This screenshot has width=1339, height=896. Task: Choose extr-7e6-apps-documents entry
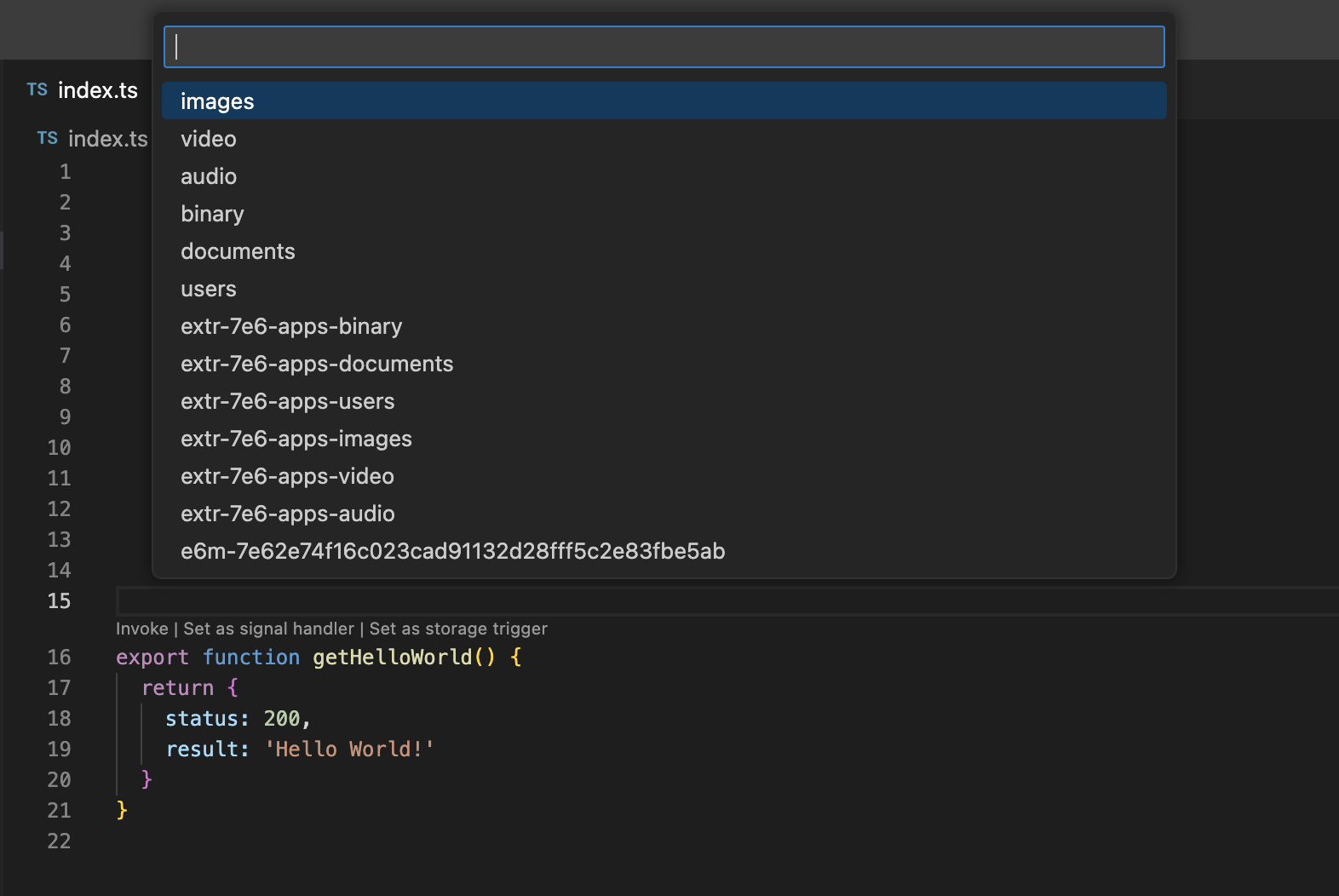click(x=317, y=364)
